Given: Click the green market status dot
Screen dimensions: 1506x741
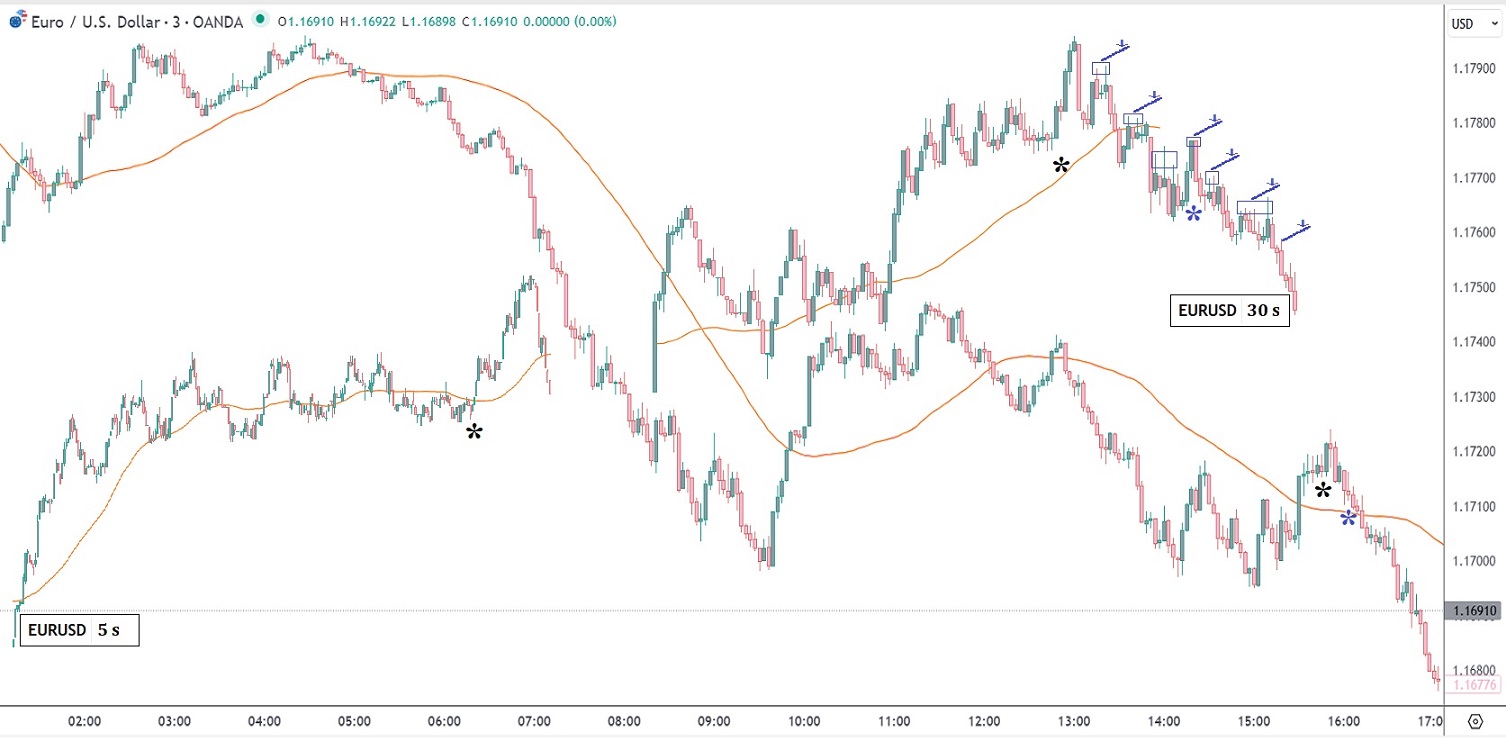Looking at the screenshot, I should [x=261, y=21].
